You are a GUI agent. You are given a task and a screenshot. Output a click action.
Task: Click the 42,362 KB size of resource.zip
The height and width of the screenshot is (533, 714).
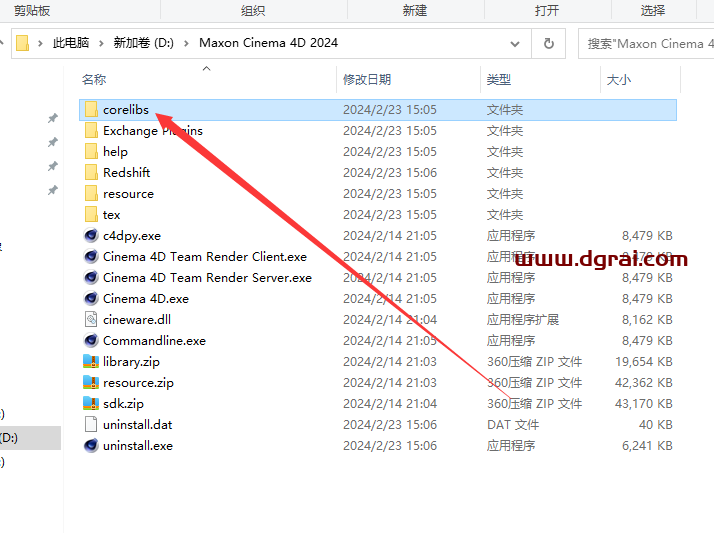click(644, 382)
